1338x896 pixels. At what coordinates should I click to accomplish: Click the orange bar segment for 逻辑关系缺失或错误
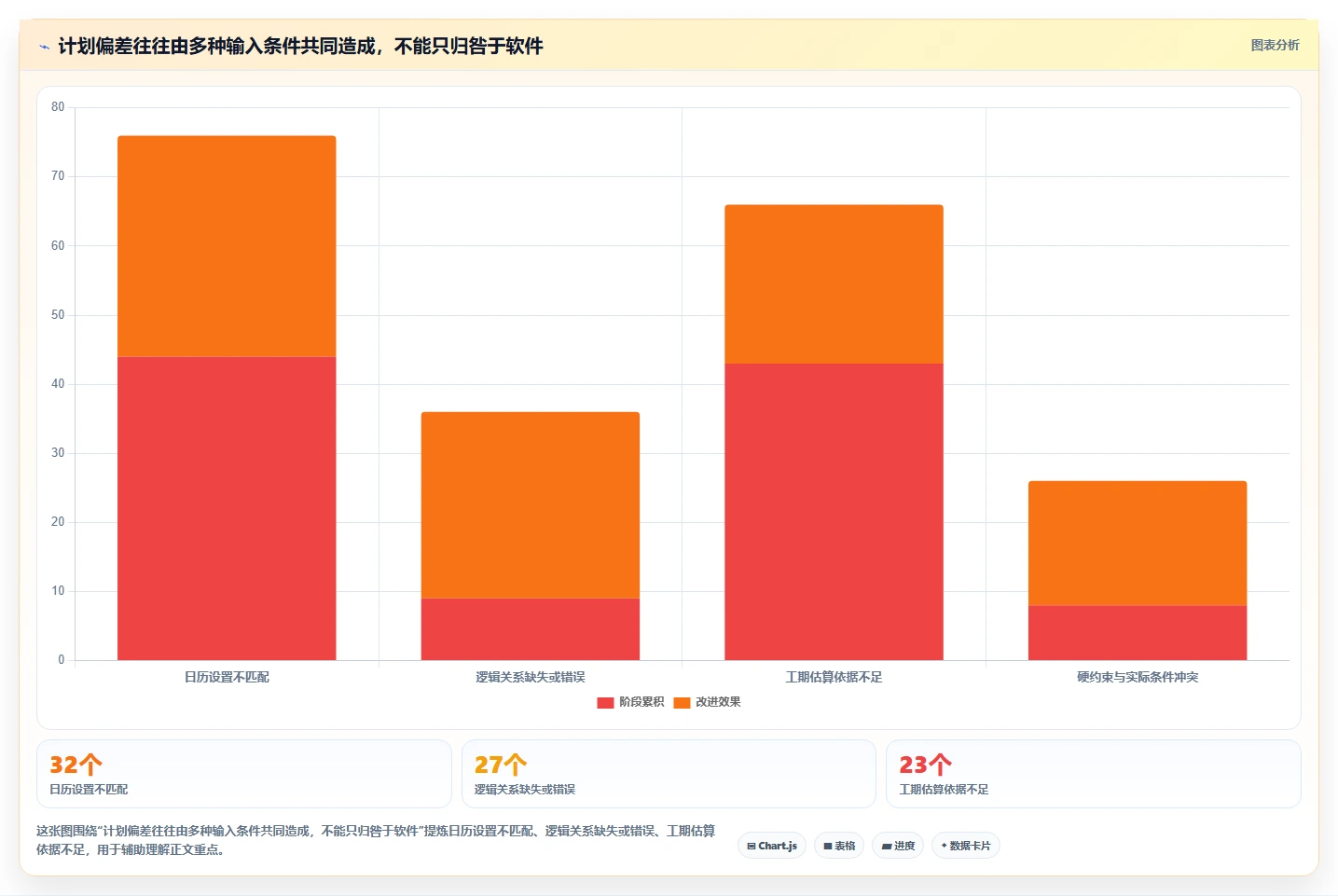(x=531, y=505)
